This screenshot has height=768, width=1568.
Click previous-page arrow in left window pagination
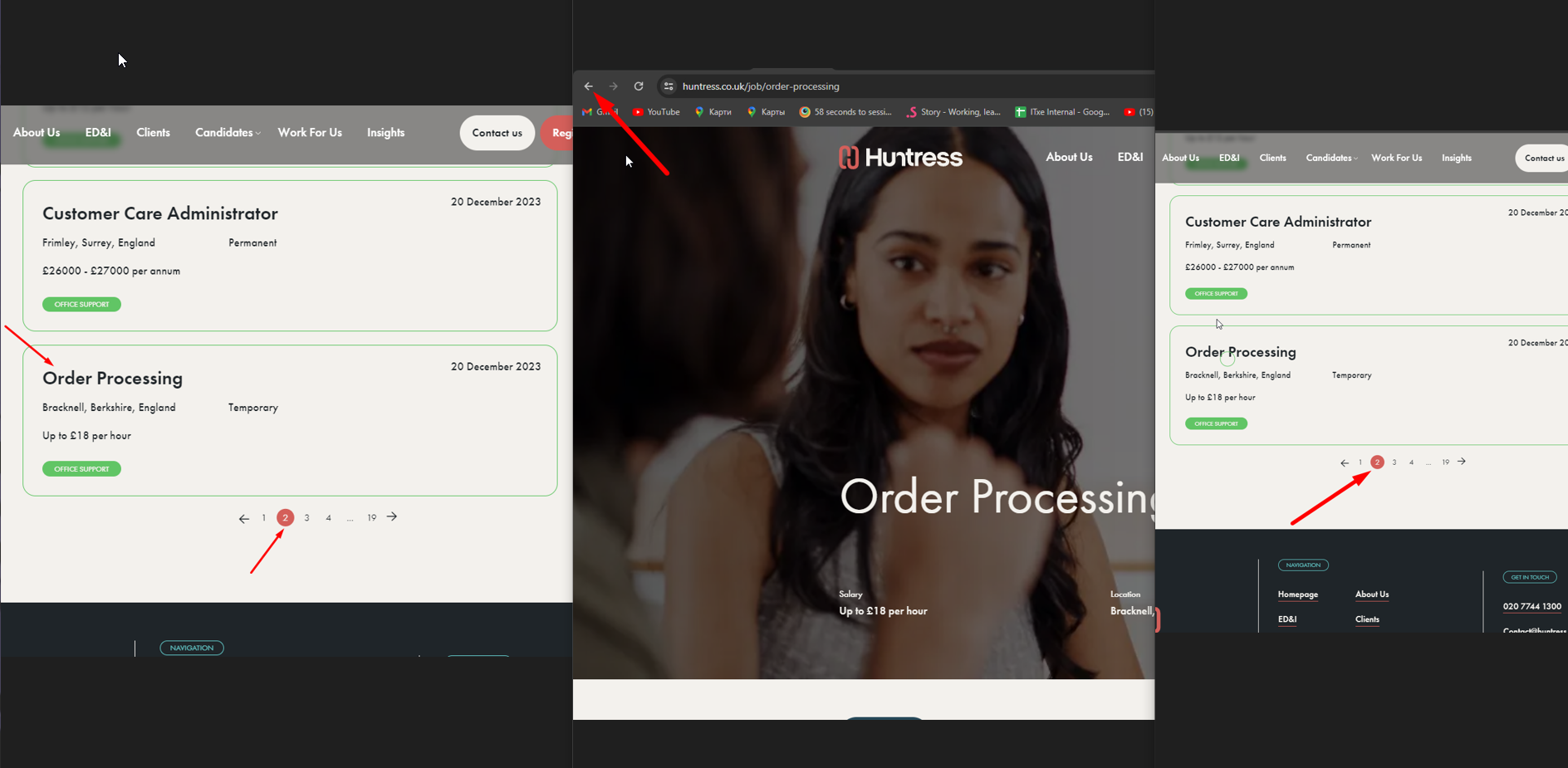(x=243, y=518)
